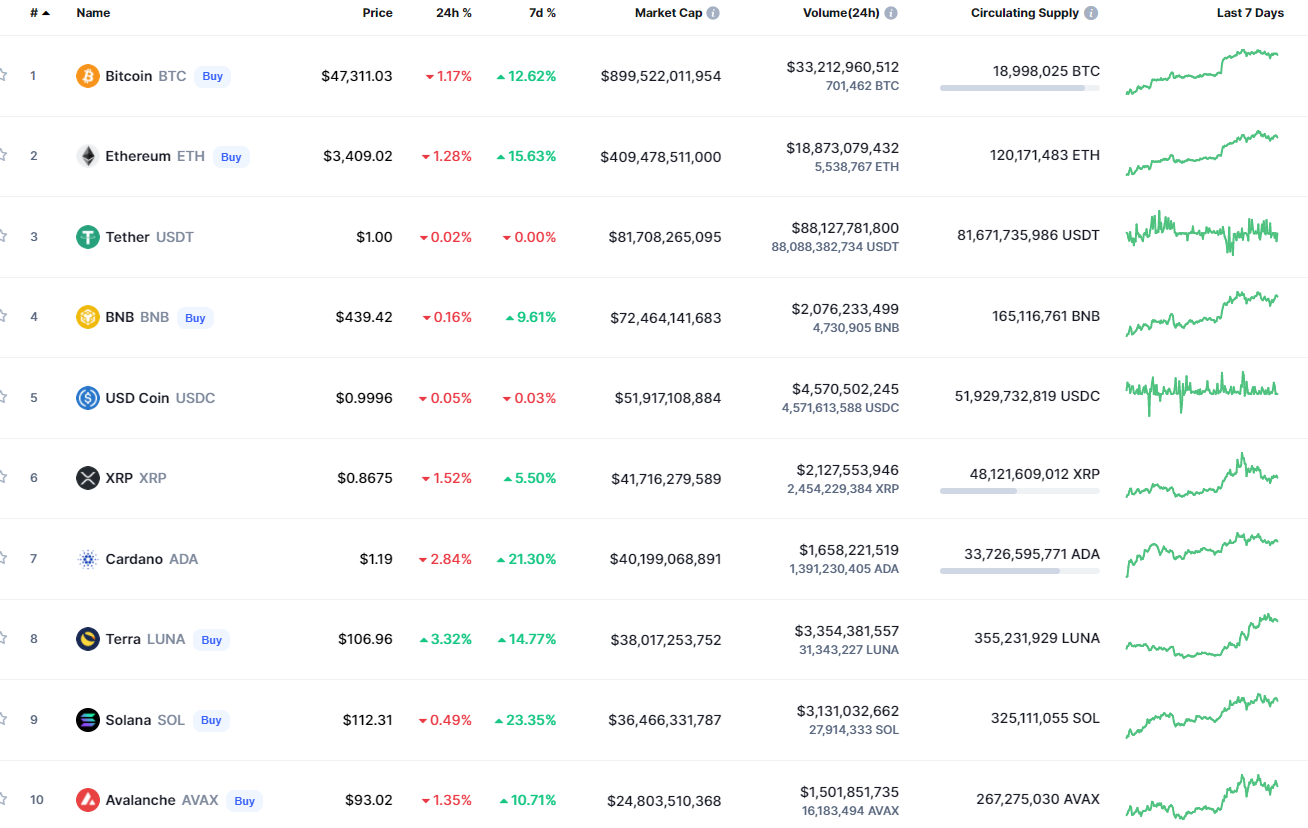Click the Ethereum diamond logo icon
The image size is (1308, 828).
click(x=88, y=156)
